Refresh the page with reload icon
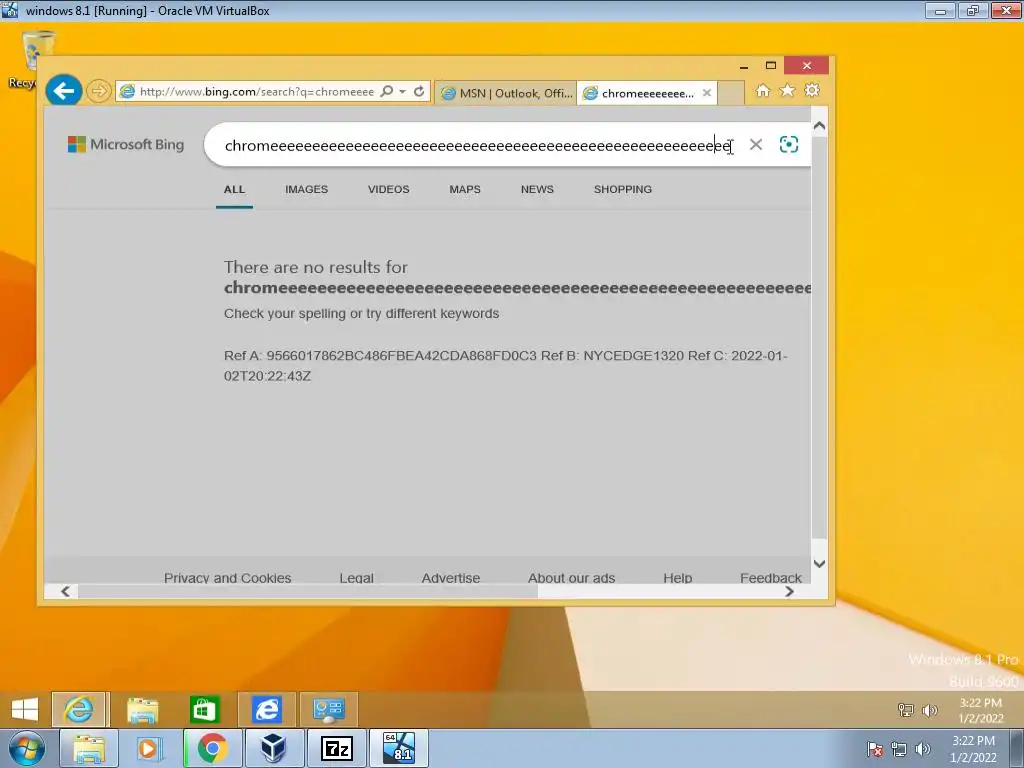The height and width of the screenshot is (768, 1024). pyautogui.click(x=419, y=91)
